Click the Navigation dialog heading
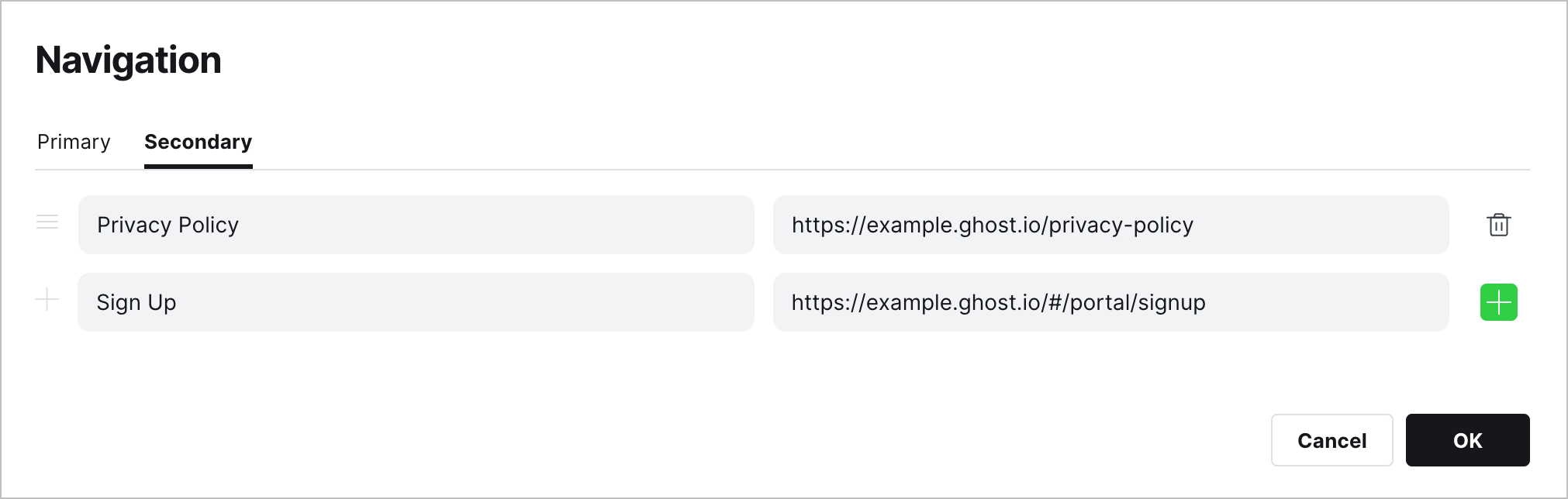1568x499 pixels. point(129,60)
